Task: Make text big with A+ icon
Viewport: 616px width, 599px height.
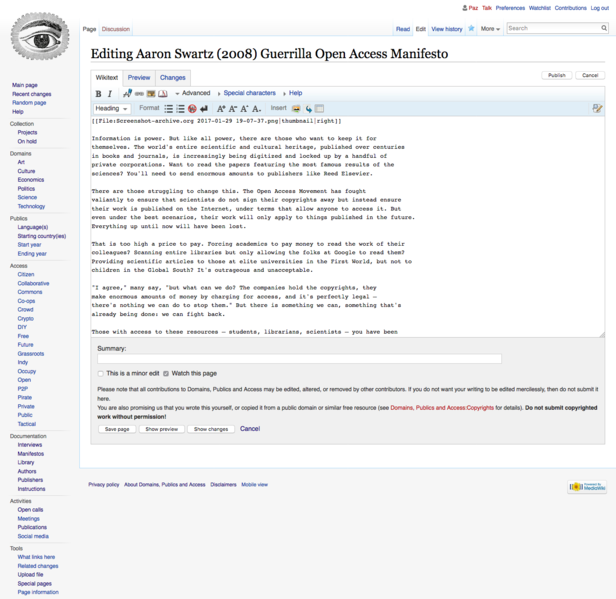Action: pos(221,109)
